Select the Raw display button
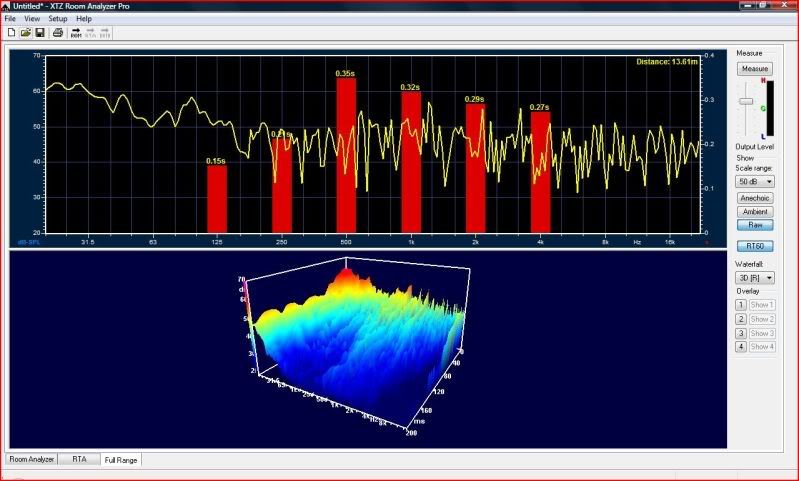The image size is (799, 481). click(754, 225)
